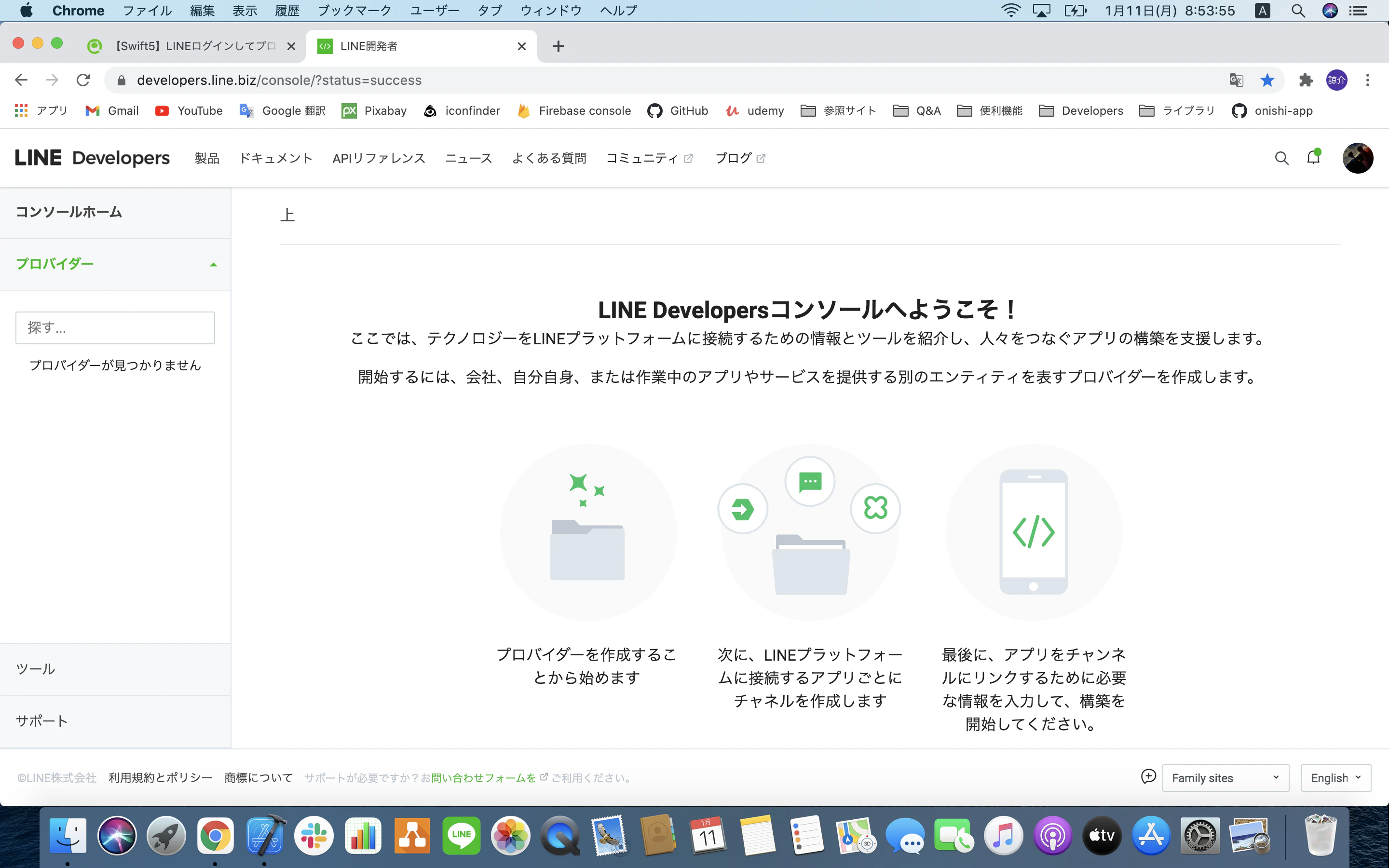Click the ドキュメント navigation item
This screenshot has height=868, width=1389.
point(276,158)
